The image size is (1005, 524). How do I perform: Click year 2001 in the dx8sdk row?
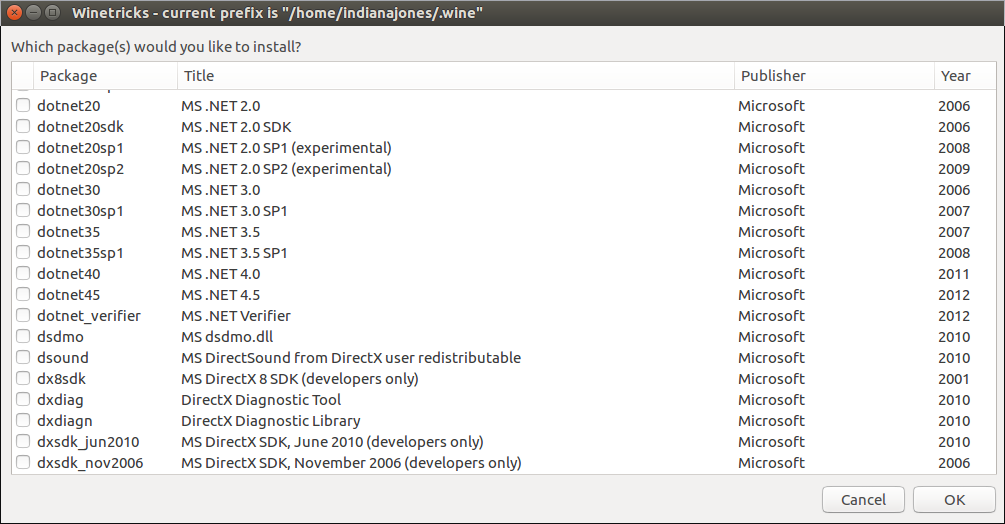(x=954, y=379)
